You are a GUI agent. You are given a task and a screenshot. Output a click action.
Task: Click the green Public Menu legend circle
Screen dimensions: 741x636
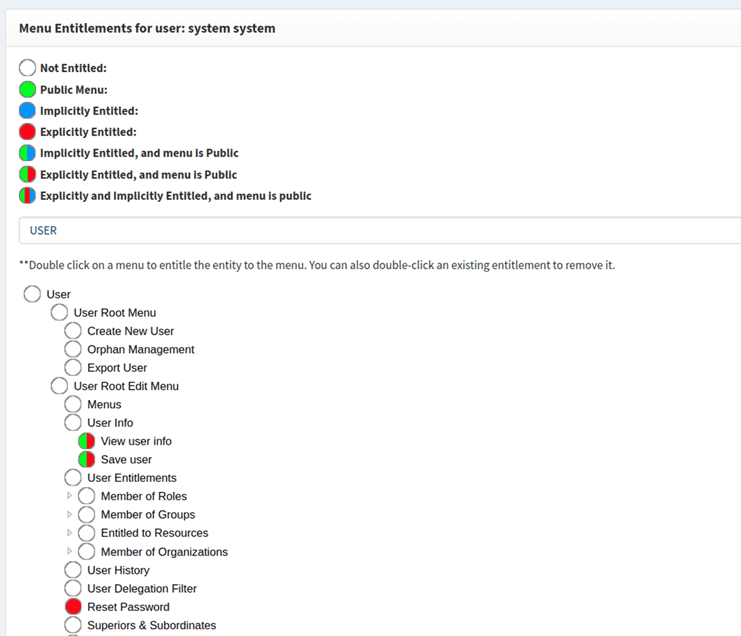click(x=28, y=90)
